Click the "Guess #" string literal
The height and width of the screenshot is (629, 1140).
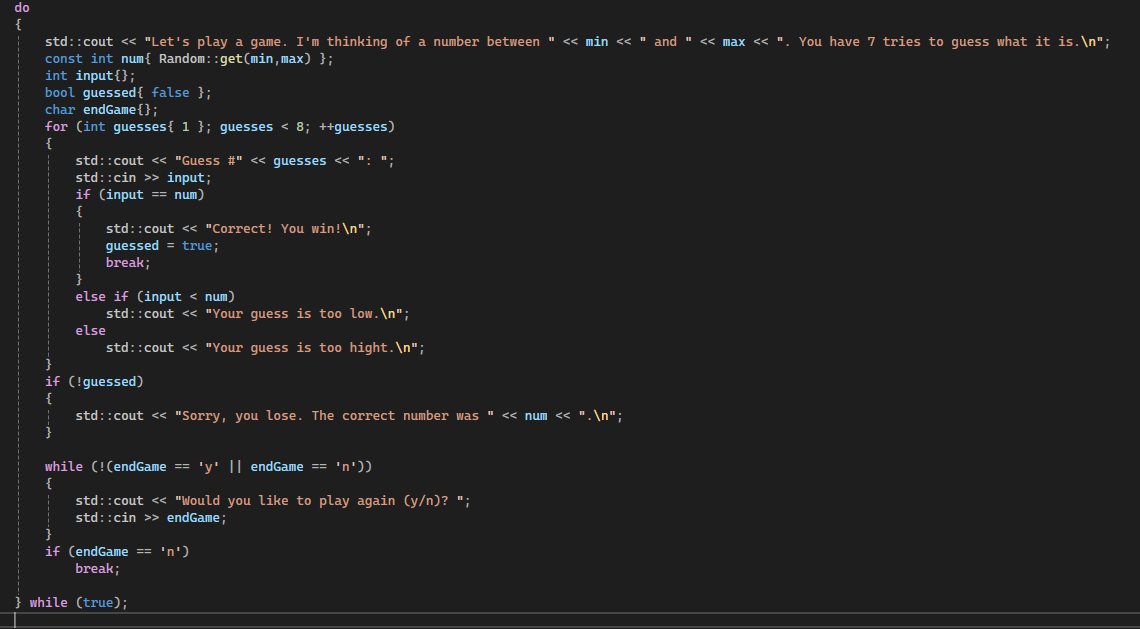coord(208,161)
